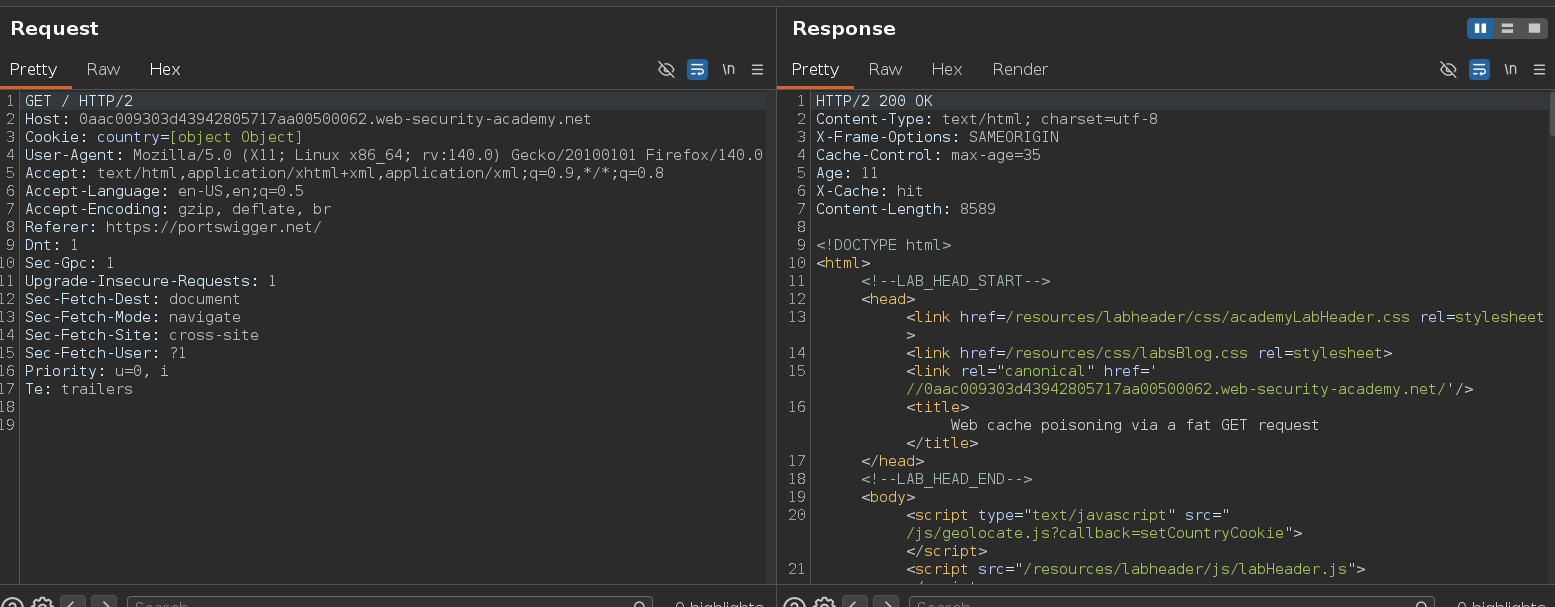Click the 'Dnt: 1' header line
This screenshot has width=1555, height=607.
click(52, 245)
